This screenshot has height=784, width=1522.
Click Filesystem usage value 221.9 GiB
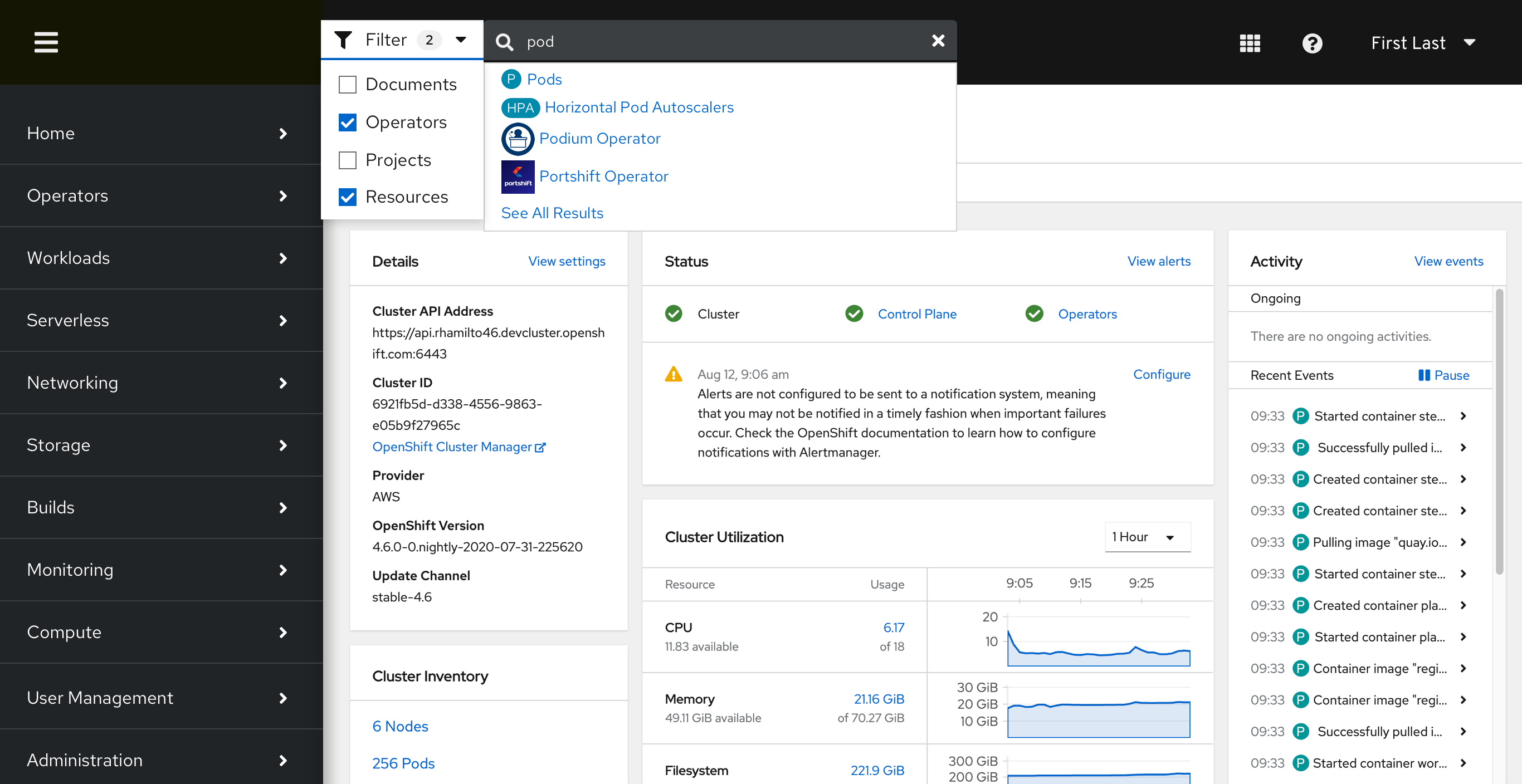pos(877,771)
